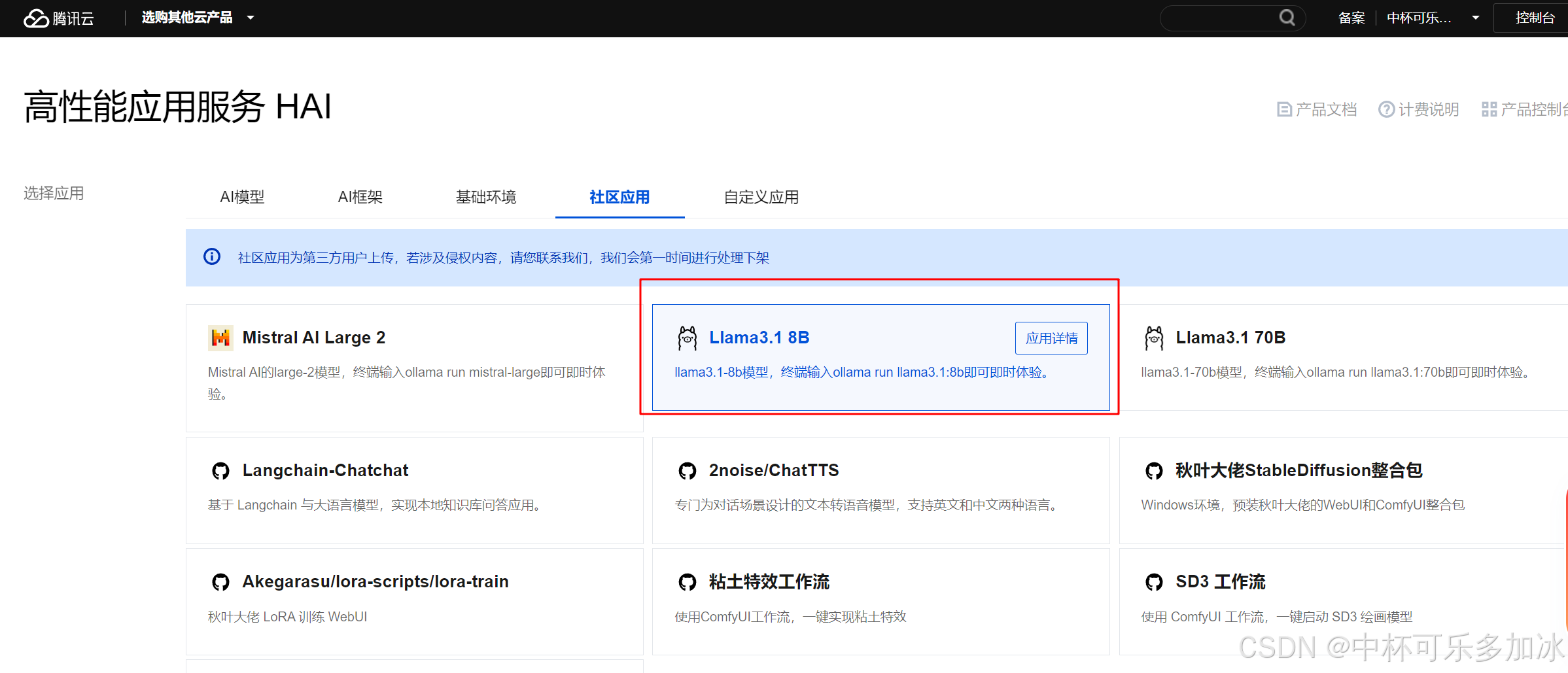This screenshot has height=673, width=1568.
Task: Select the 秋叶大佬StableDiffusion整合包 title
Action: (x=1299, y=470)
